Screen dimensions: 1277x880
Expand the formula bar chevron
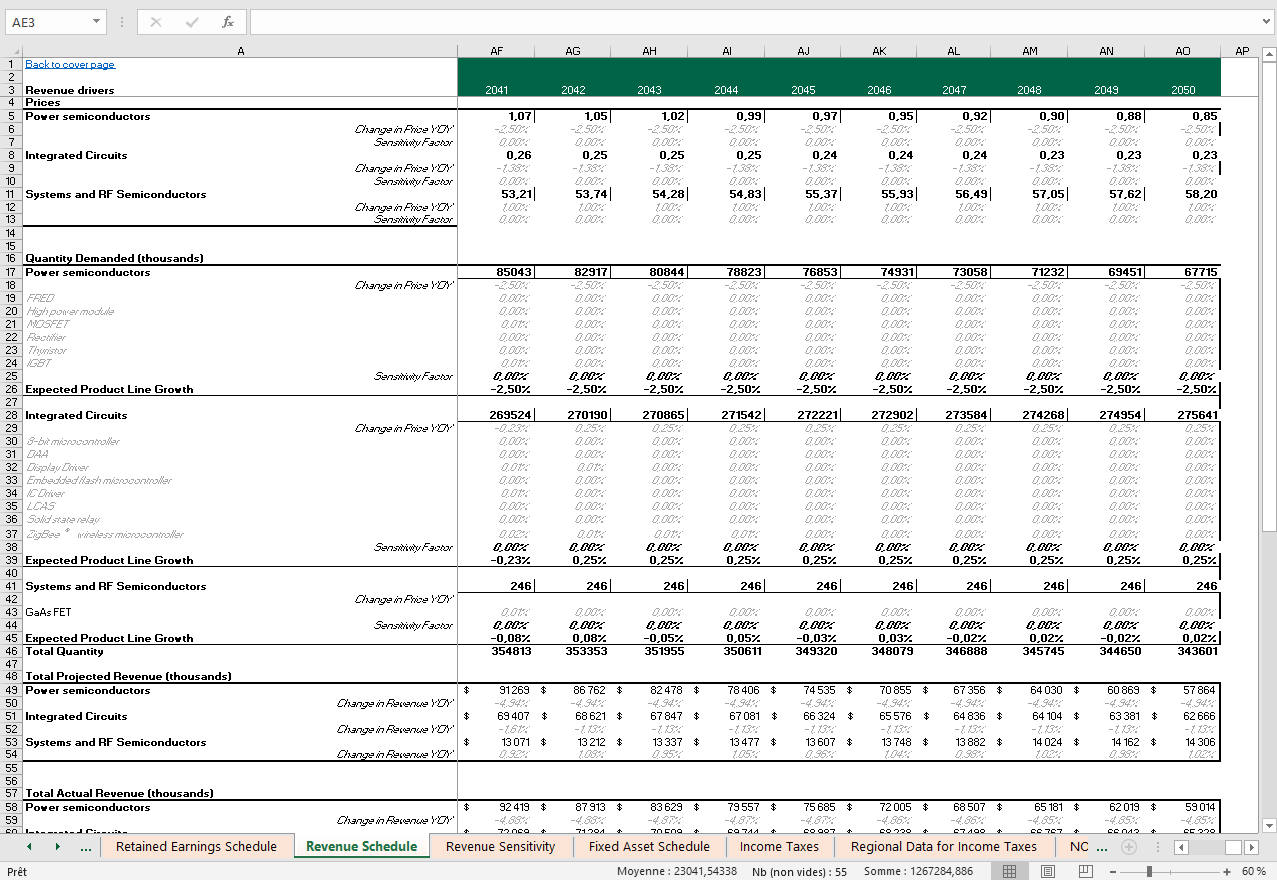pyautogui.click(x=1266, y=22)
